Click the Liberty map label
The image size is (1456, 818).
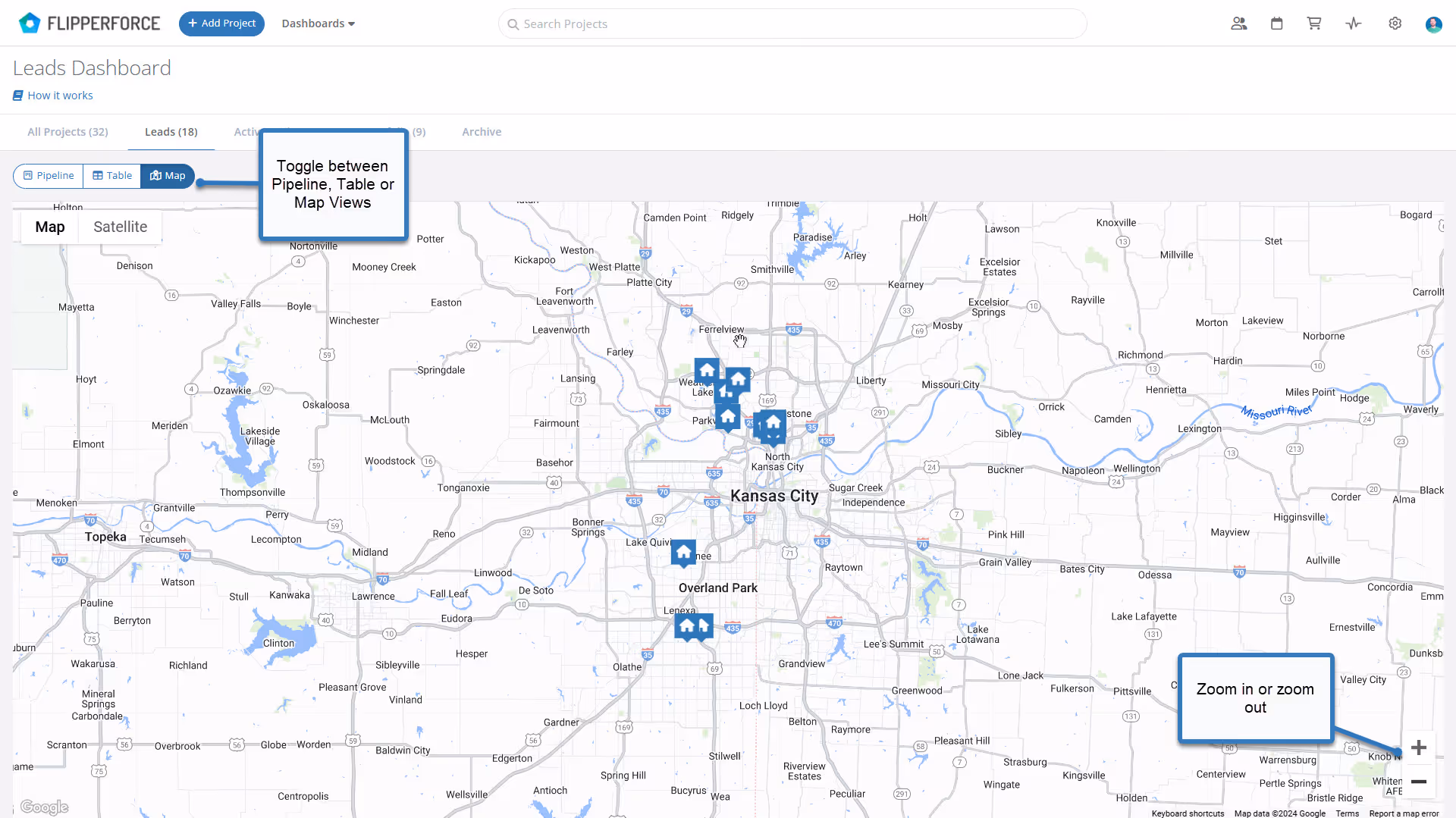click(871, 381)
